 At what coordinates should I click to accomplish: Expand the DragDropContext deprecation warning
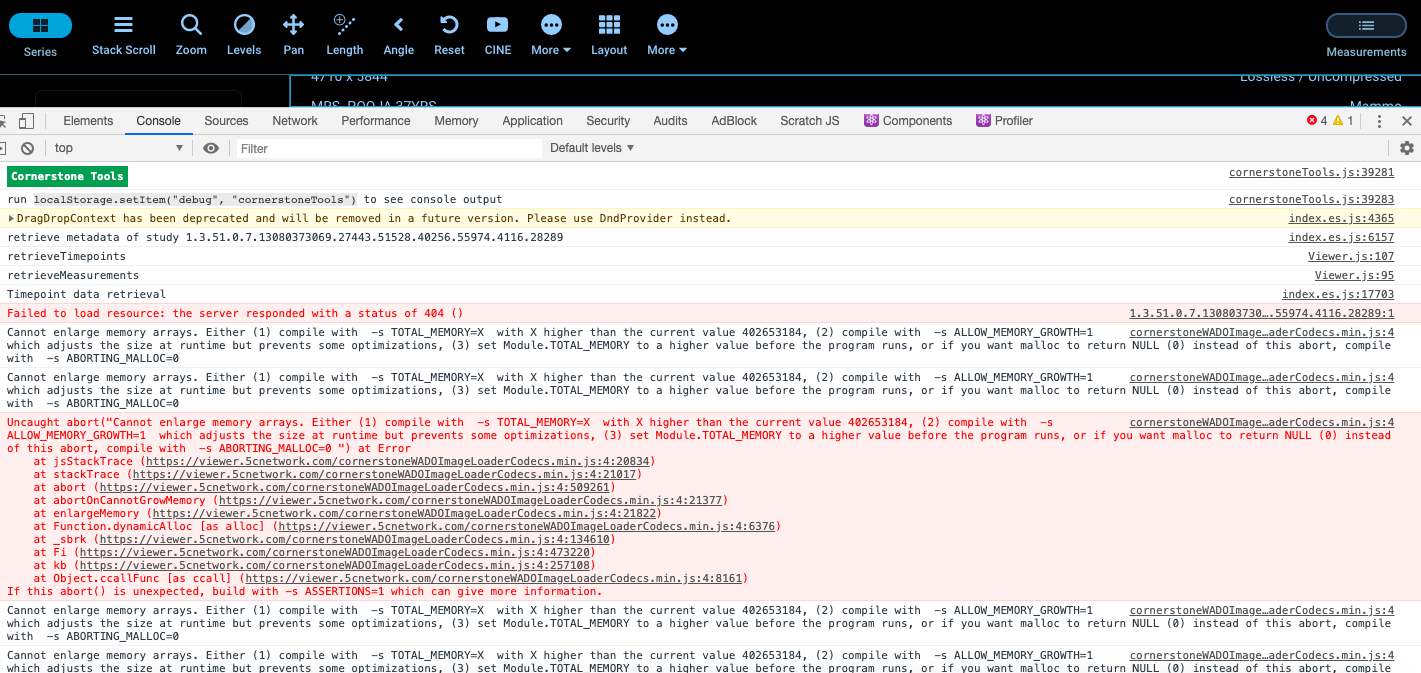[10, 218]
